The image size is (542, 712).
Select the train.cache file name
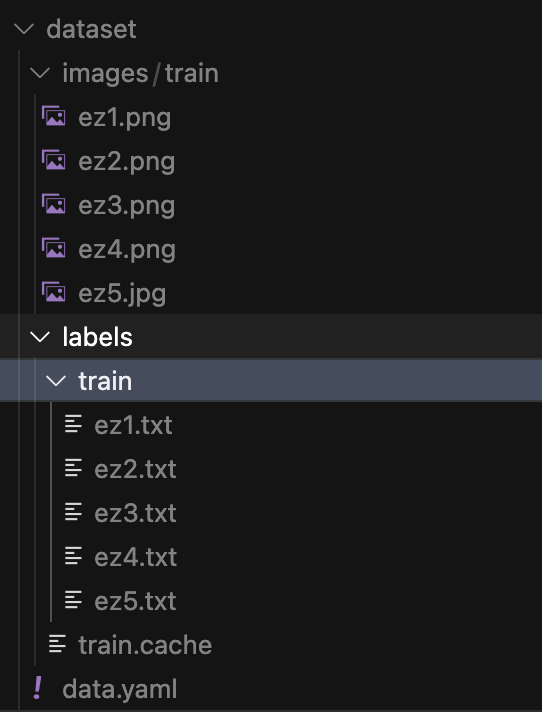coord(145,645)
